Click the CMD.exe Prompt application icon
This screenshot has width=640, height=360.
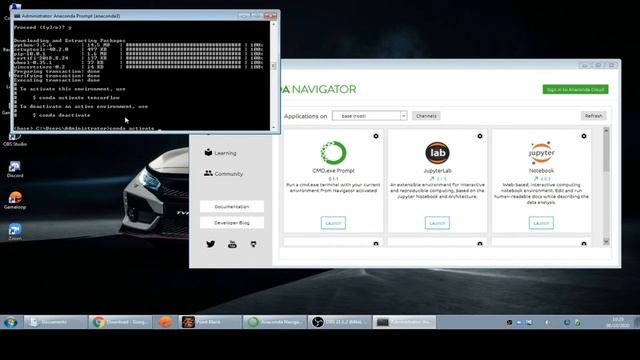(333, 153)
